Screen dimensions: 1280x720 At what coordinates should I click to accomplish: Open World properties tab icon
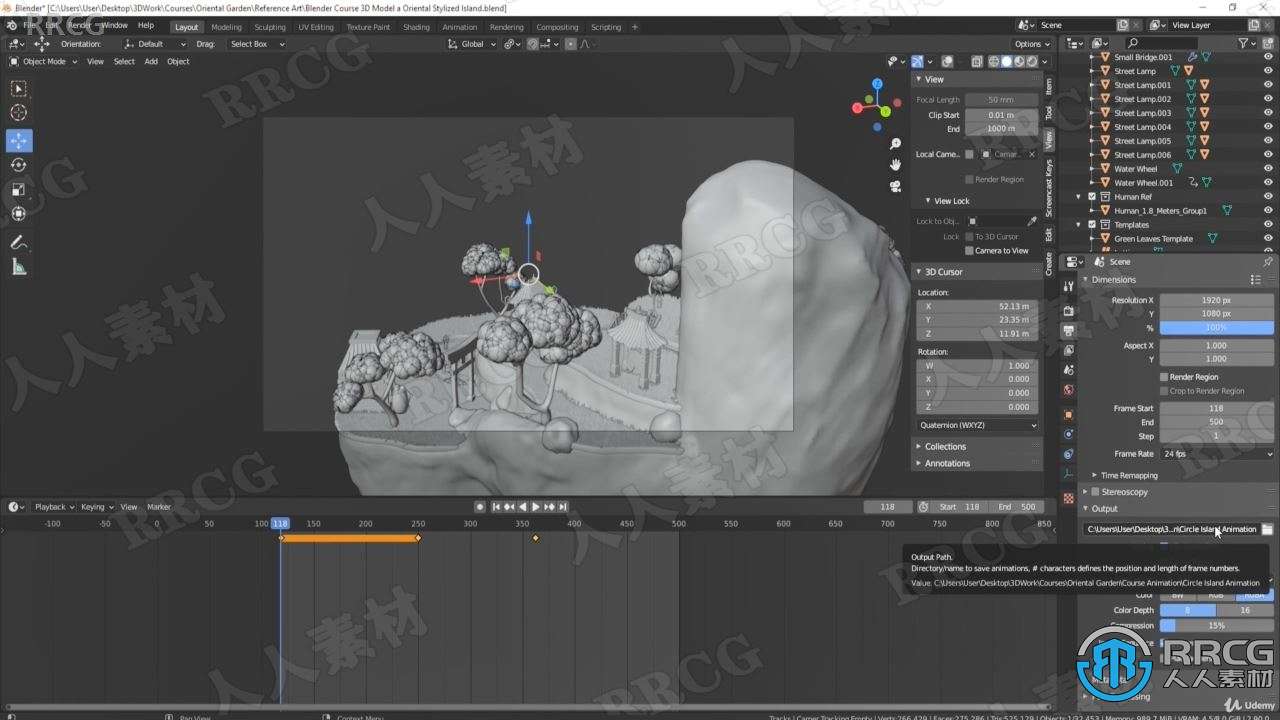click(1068, 390)
